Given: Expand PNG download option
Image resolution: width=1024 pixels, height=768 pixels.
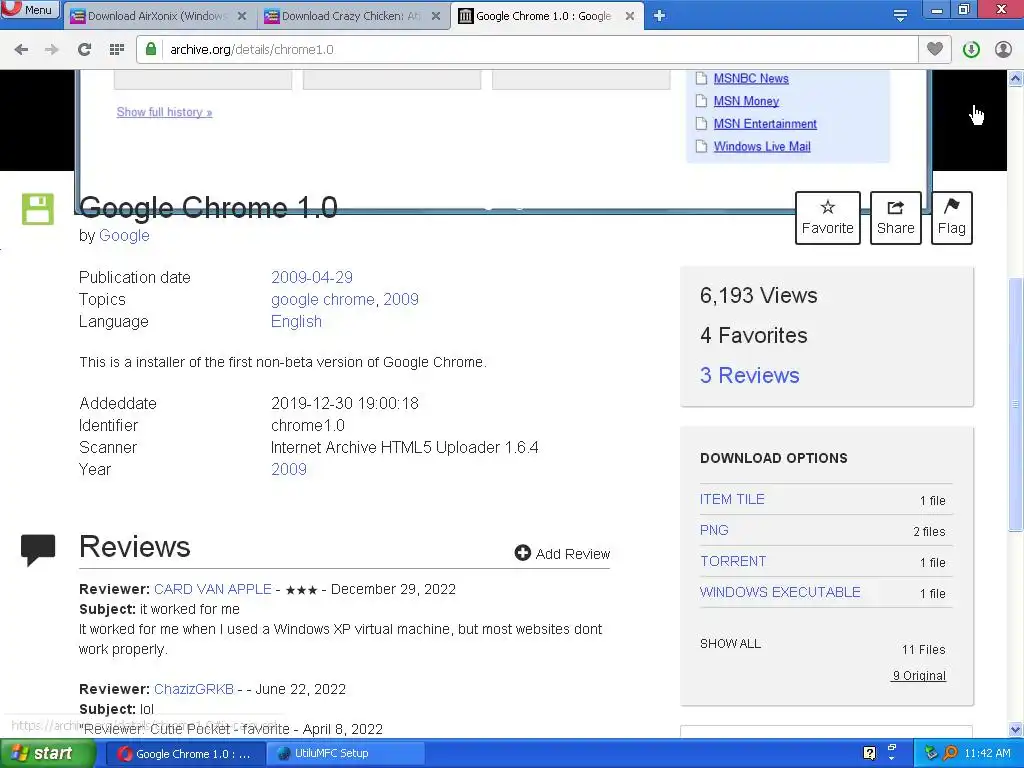Looking at the screenshot, I should tap(714, 530).
